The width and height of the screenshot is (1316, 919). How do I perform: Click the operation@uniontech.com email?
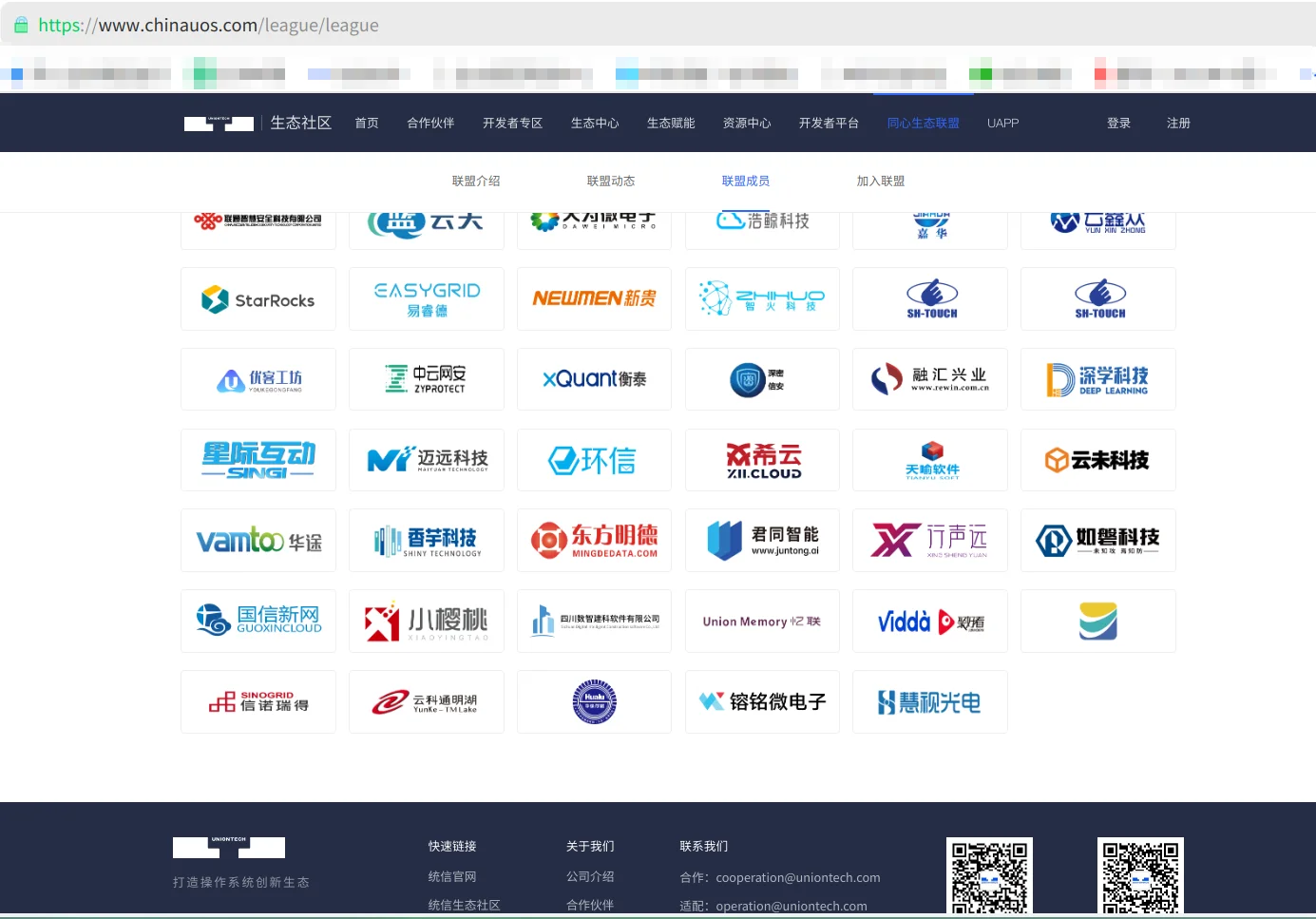click(x=792, y=906)
